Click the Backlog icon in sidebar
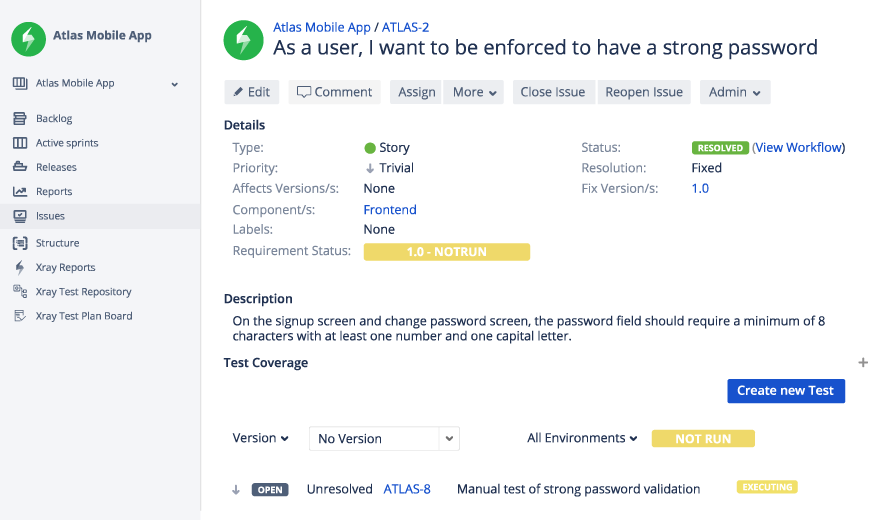Screen dimensions: 880x520 [19, 119]
